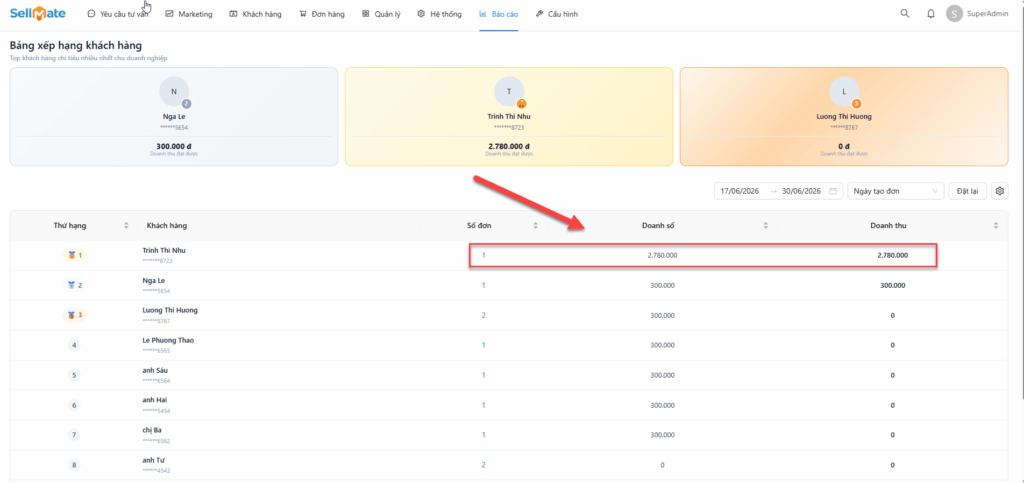Open Yêu cầu tư vấn menu
The image size is (1024, 483).
(118, 14)
